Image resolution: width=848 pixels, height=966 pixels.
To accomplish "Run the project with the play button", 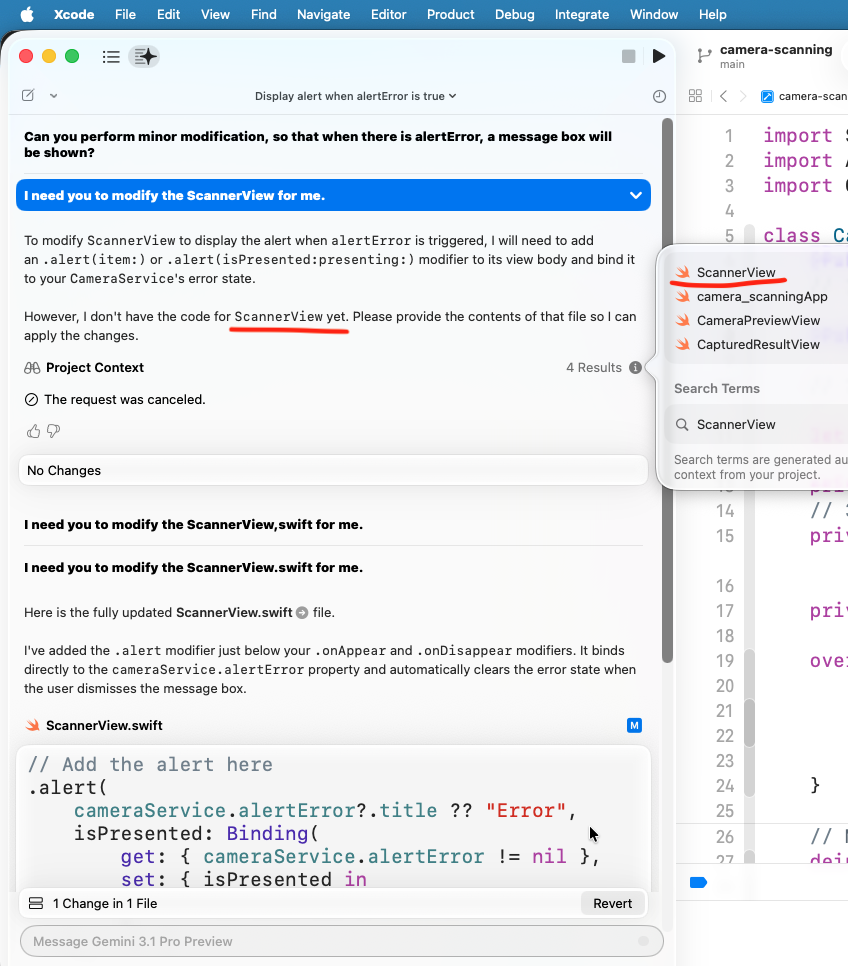I will tap(658, 57).
